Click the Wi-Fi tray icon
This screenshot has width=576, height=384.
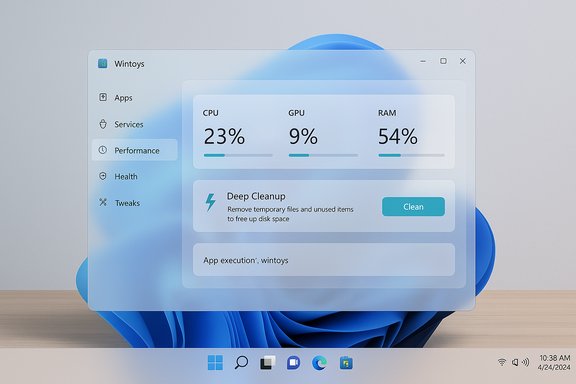pos(502,362)
